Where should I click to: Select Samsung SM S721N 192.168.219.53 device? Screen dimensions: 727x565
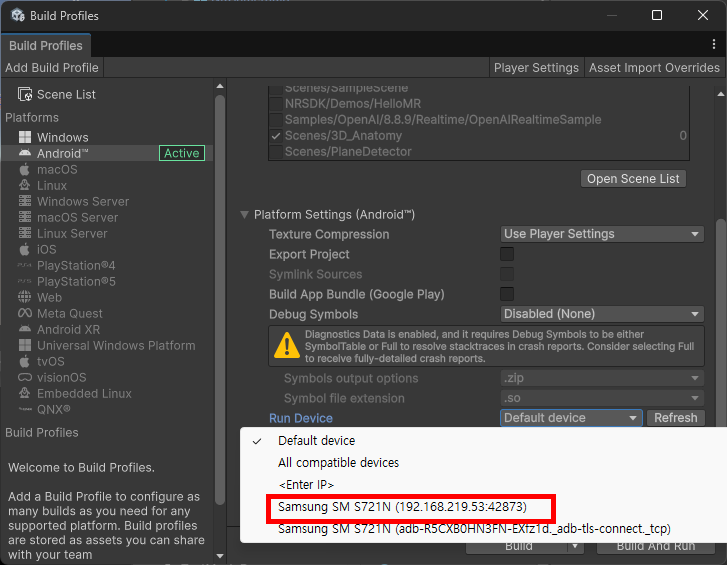(x=402, y=507)
